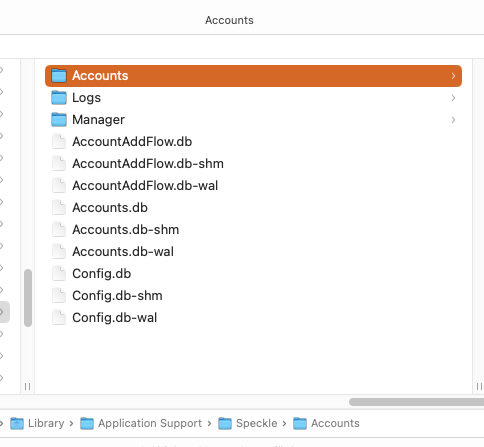Screen dimensions: 484x447
Task: Expand the Manager folder chevron
Action: click(453, 120)
